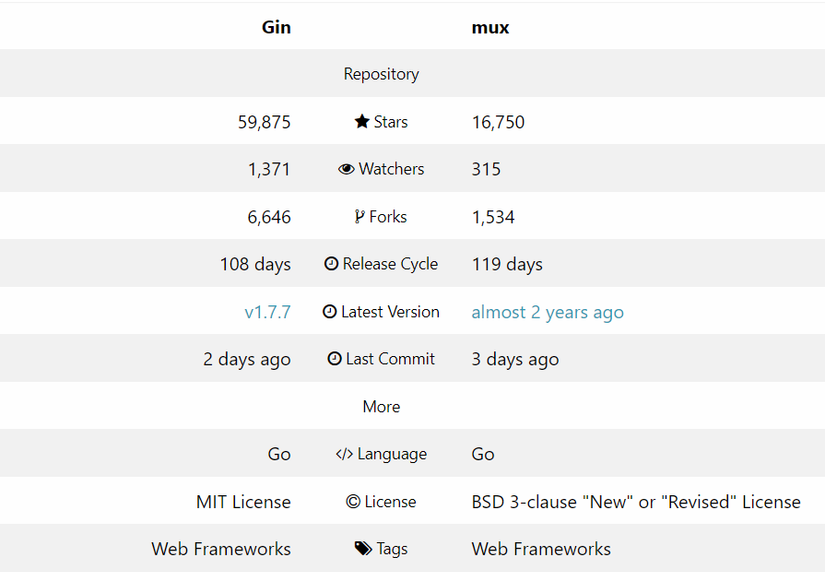Click the code icon beside Language
This screenshot has width=825, height=572.
click(x=344, y=454)
